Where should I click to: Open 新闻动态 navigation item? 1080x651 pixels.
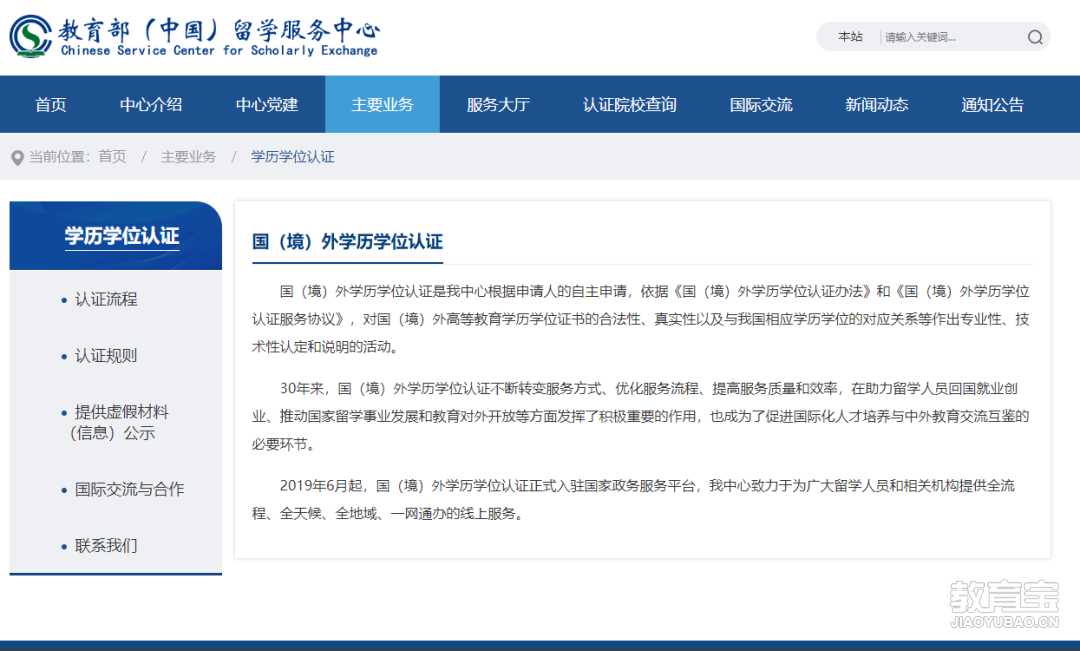[x=877, y=105]
